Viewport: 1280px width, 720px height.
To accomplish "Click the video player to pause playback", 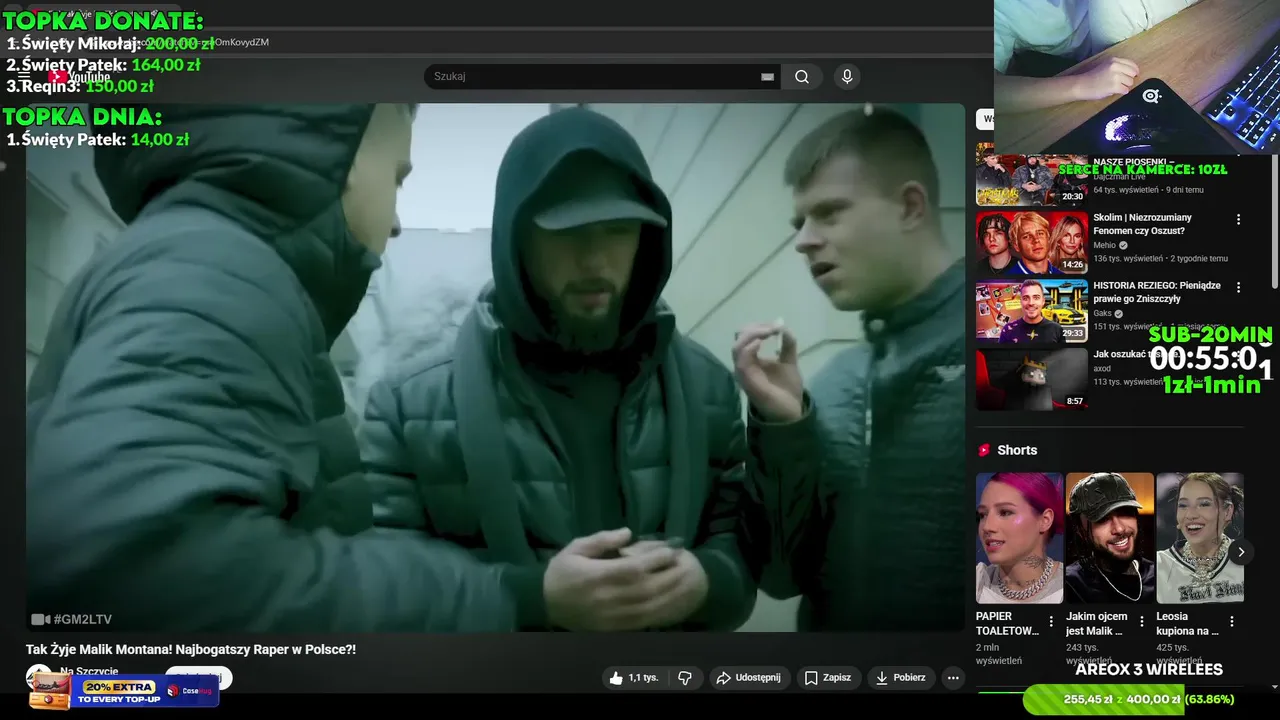I will pyautogui.click(x=495, y=367).
